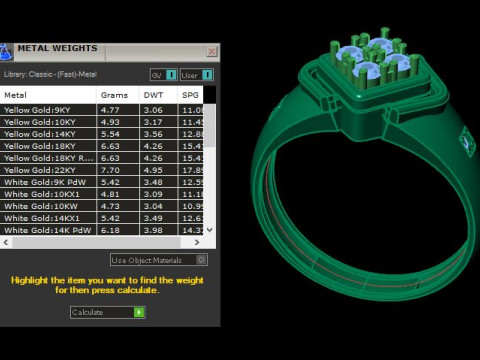Click the 4.81 grams cell

pyautogui.click(x=118, y=194)
